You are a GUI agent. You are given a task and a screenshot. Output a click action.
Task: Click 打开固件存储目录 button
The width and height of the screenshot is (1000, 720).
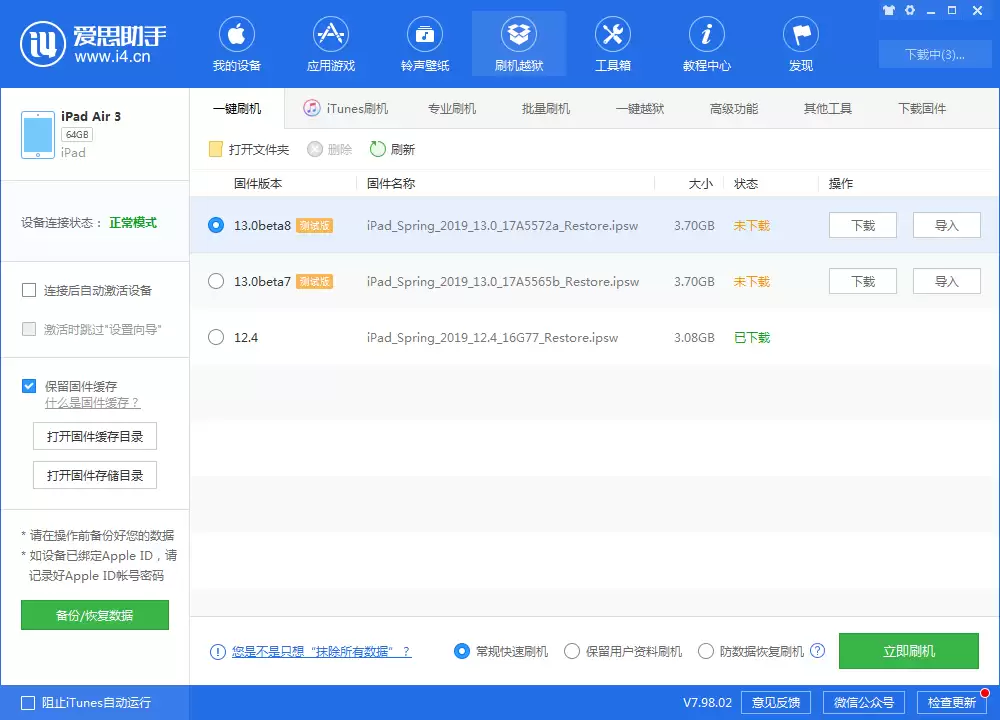point(95,475)
